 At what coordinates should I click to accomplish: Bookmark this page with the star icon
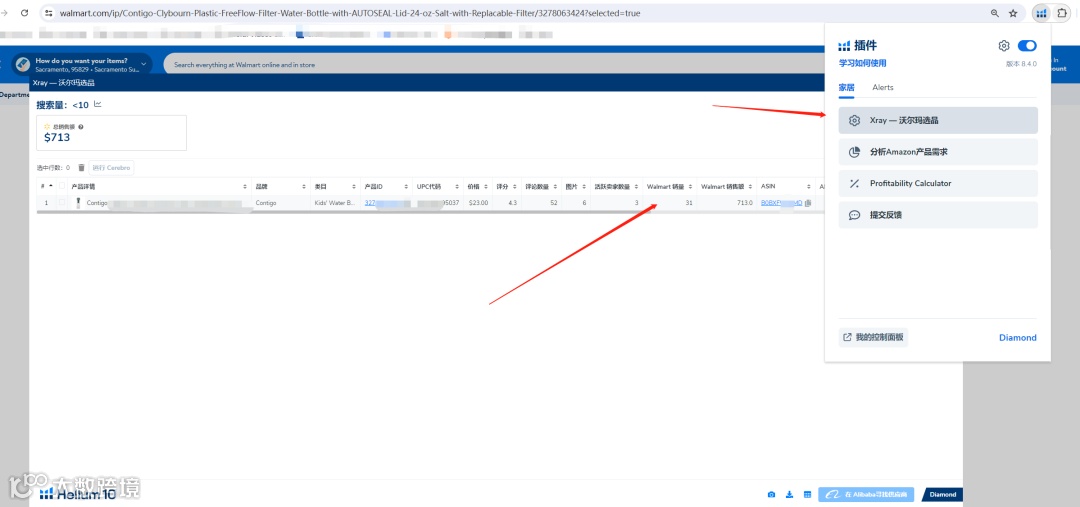(1013, 13)
